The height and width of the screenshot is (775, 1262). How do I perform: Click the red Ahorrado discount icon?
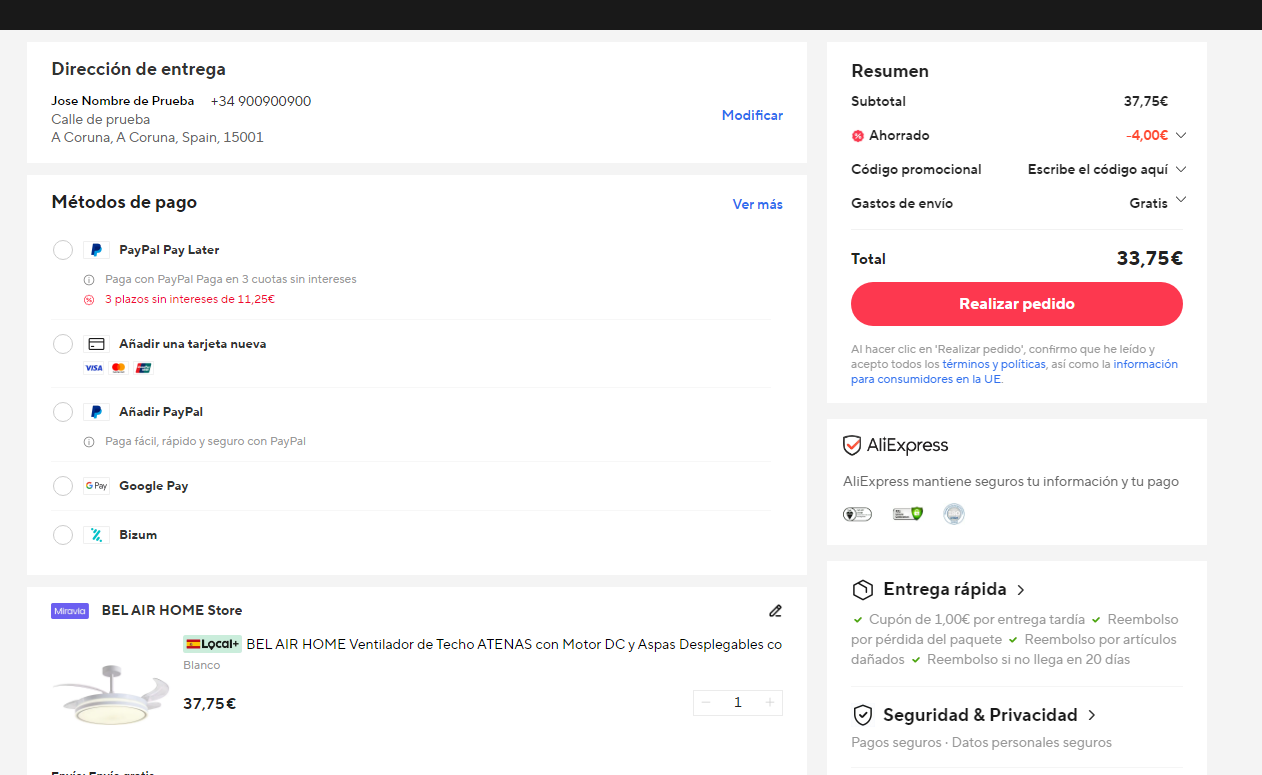point(858,136)
